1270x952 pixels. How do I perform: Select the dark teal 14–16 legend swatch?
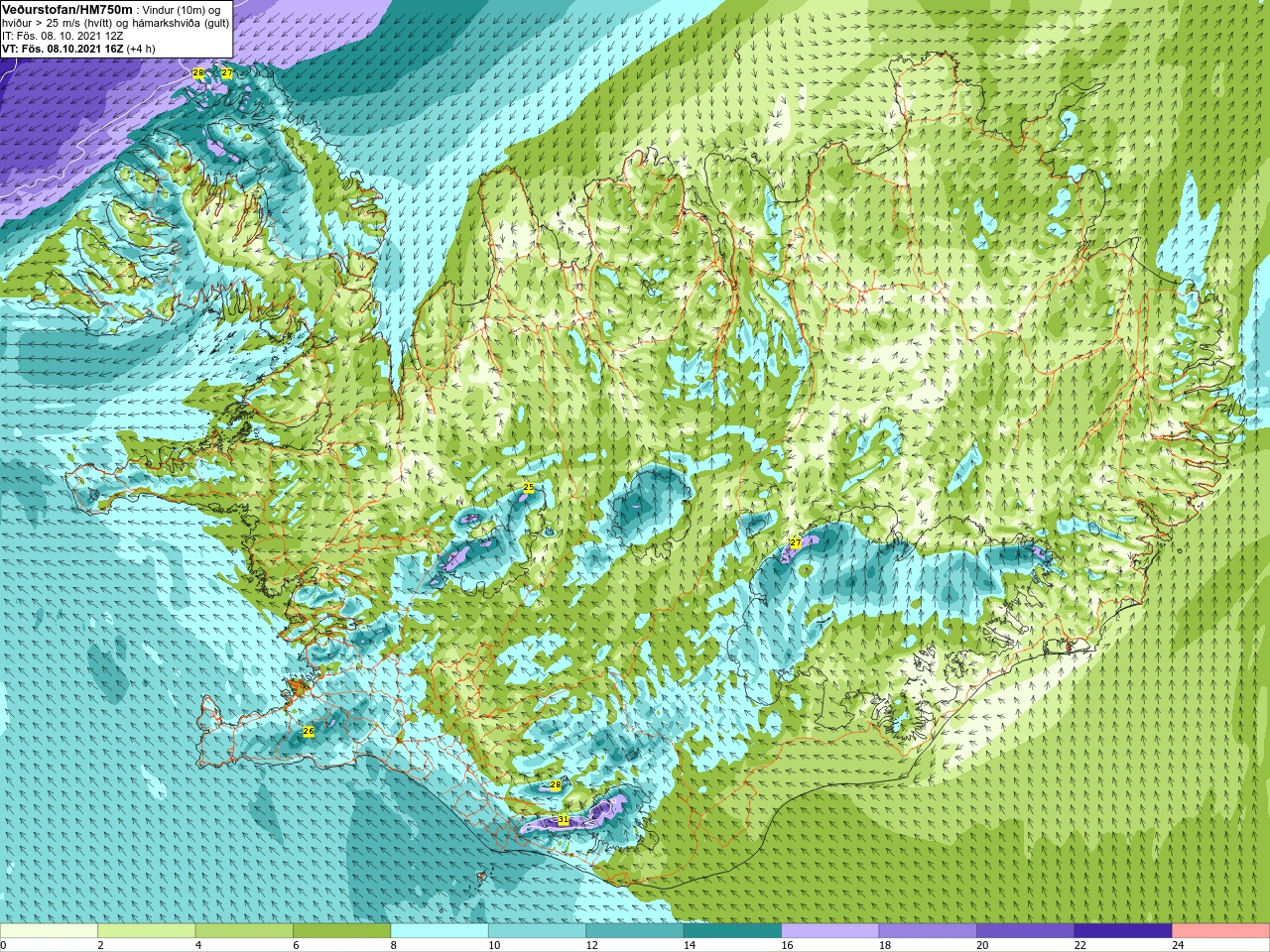pos(732,931)
